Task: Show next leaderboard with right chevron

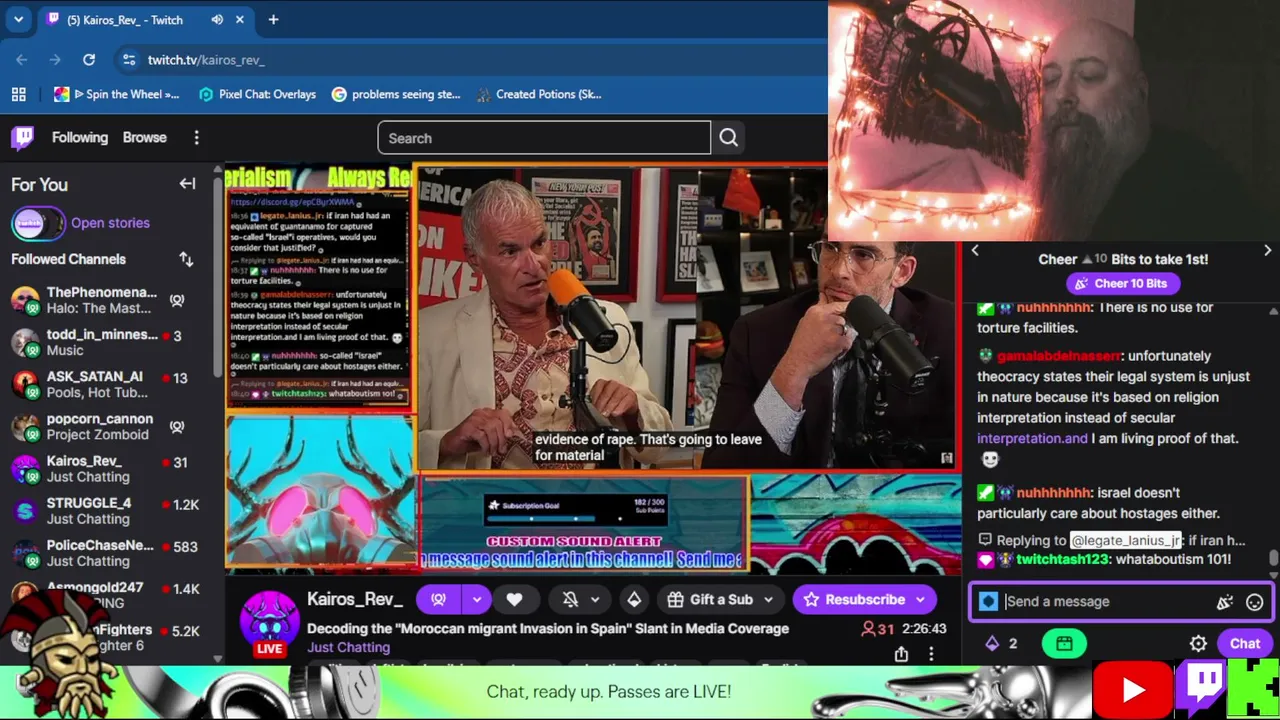Action: tap(1267, 251)
